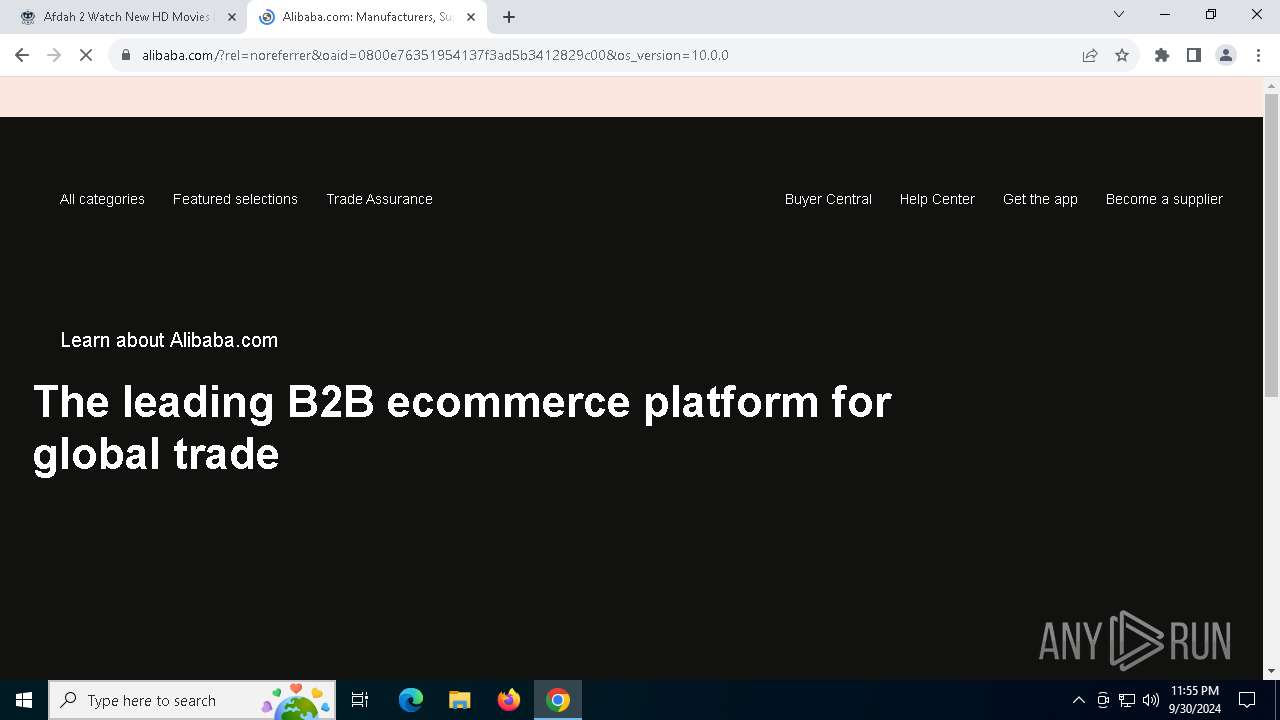Open the Help Center link
The width and height of the screenshot is (1280, 720).
point(937,199)
